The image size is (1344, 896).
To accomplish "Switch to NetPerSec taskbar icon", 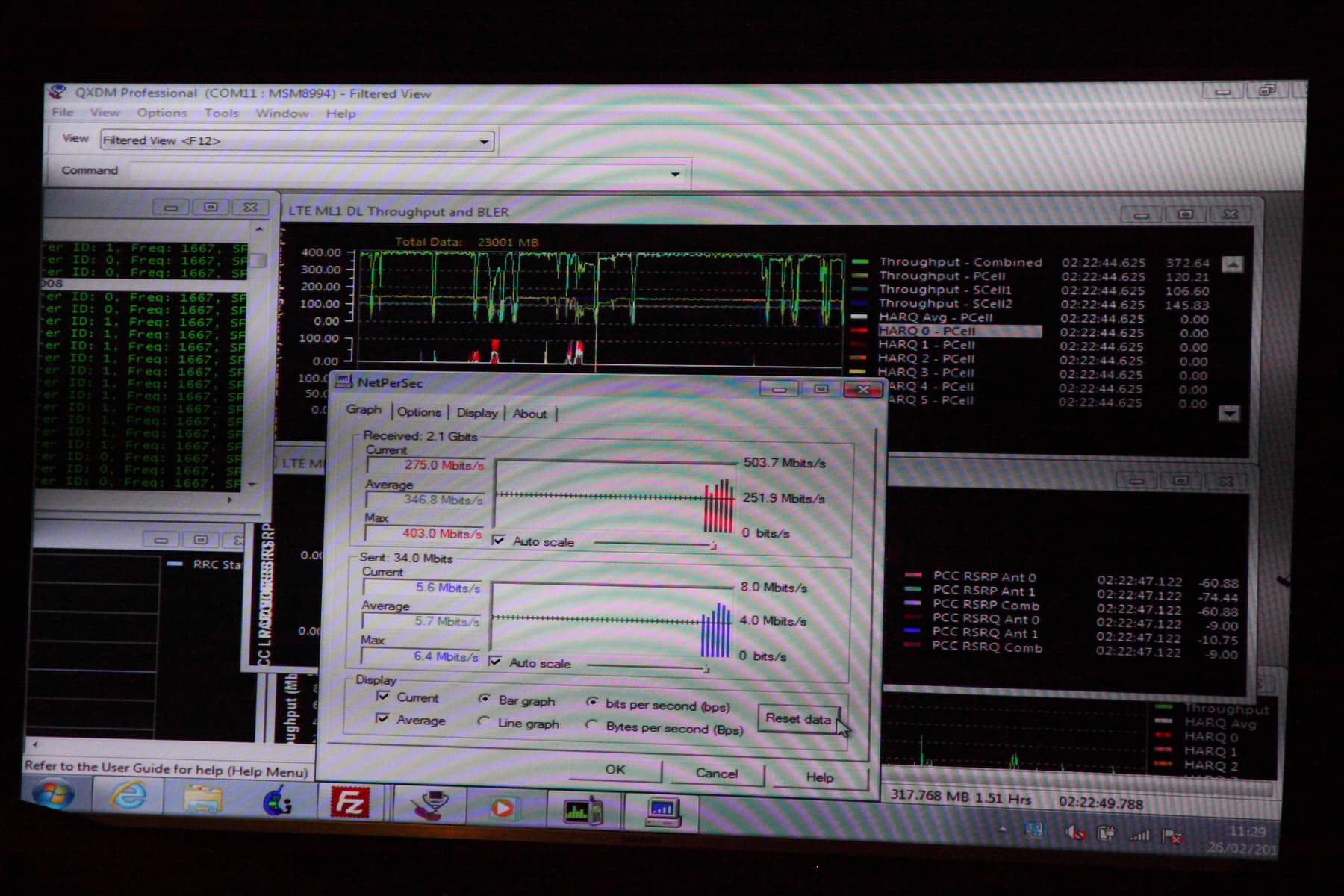I will click(x=662, y=812).
